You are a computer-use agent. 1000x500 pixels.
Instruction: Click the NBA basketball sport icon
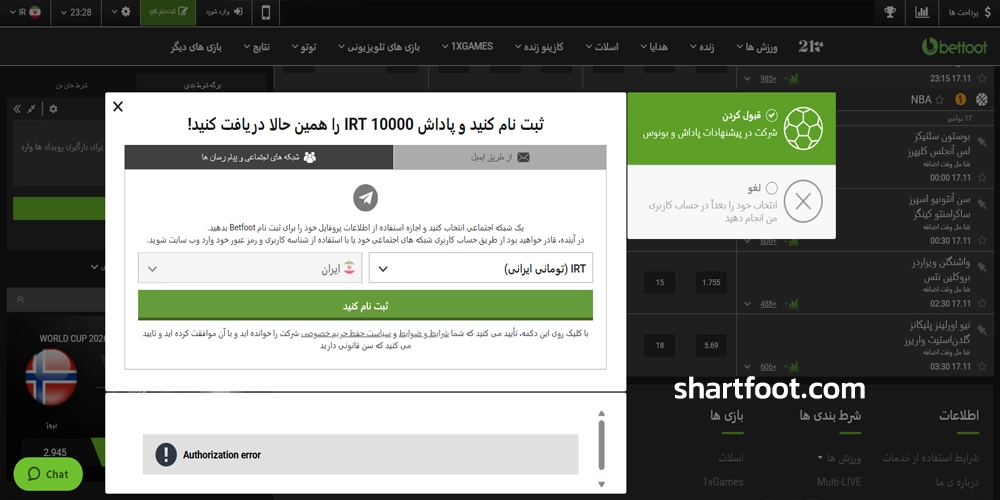pyautogui.click(x=981, y=99)
